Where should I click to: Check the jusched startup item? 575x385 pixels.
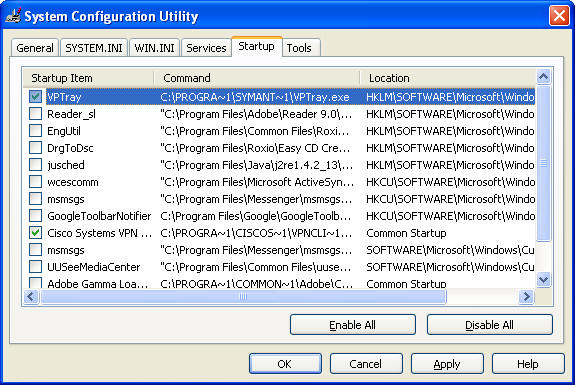pos(35,165)
